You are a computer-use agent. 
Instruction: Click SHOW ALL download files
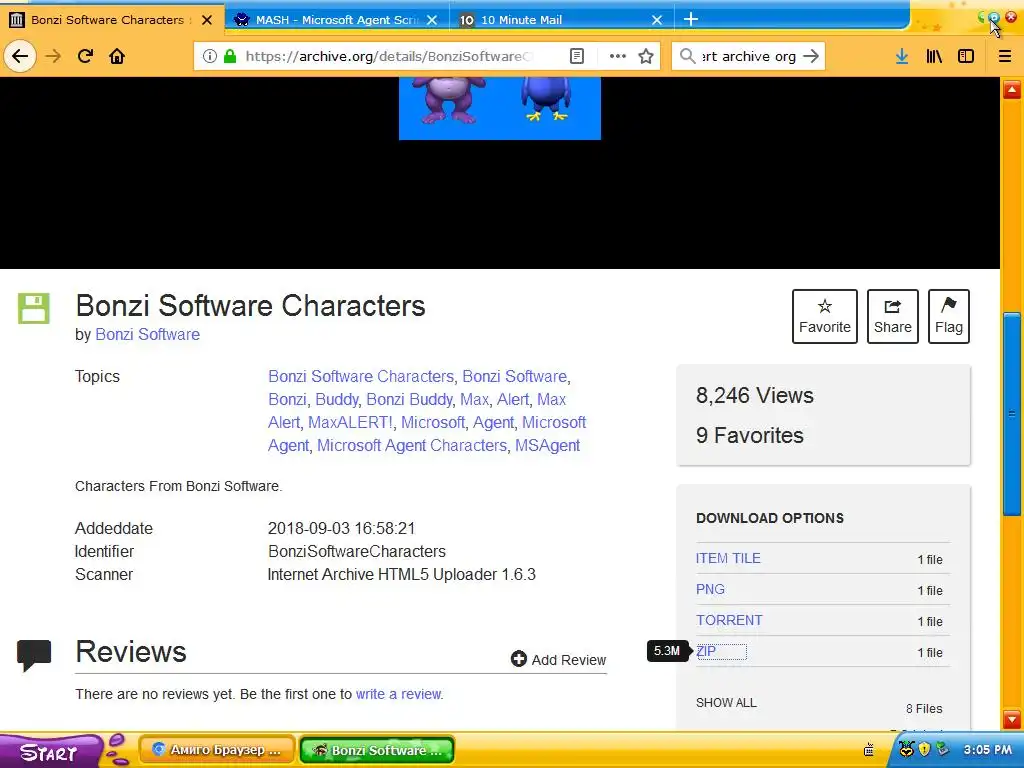point(726,703)
